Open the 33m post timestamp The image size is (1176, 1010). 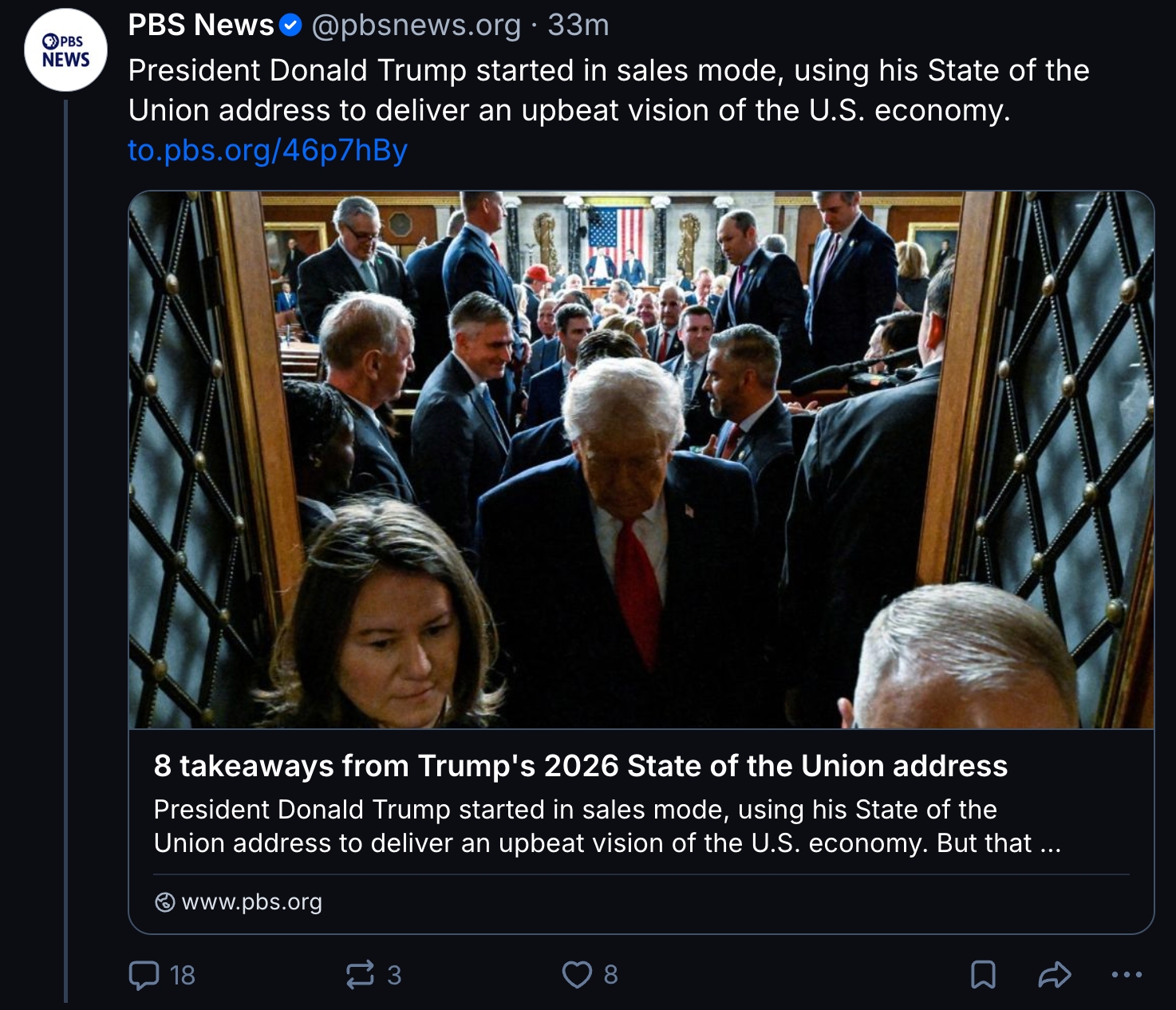(x=578, y=26)
